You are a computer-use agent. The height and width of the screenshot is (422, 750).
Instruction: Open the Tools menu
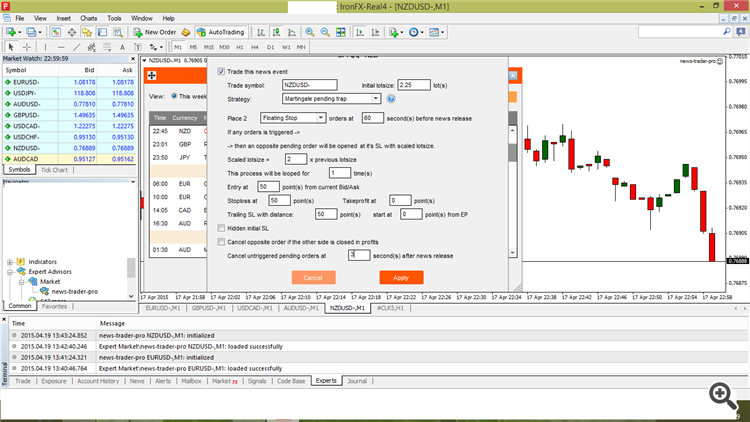click(114, 18)
